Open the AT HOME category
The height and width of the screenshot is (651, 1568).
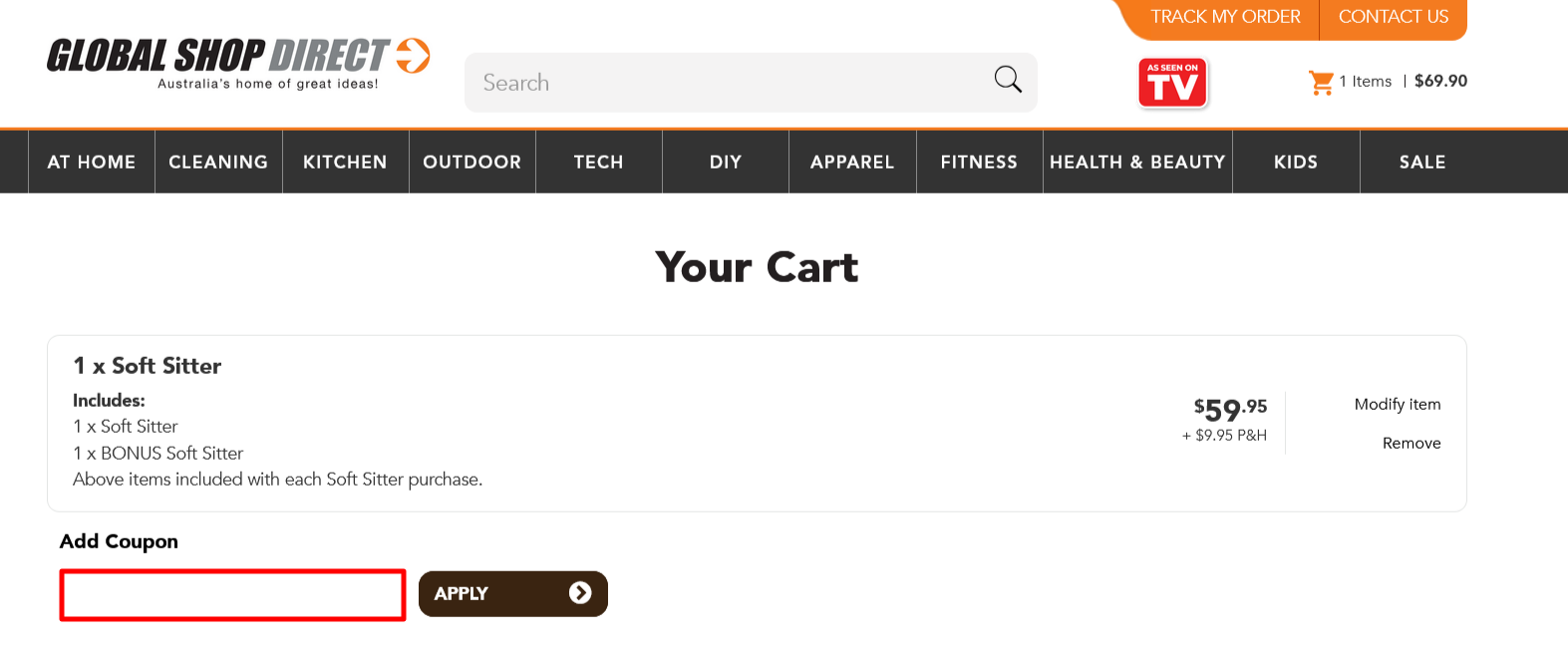(x=92, y=162)
